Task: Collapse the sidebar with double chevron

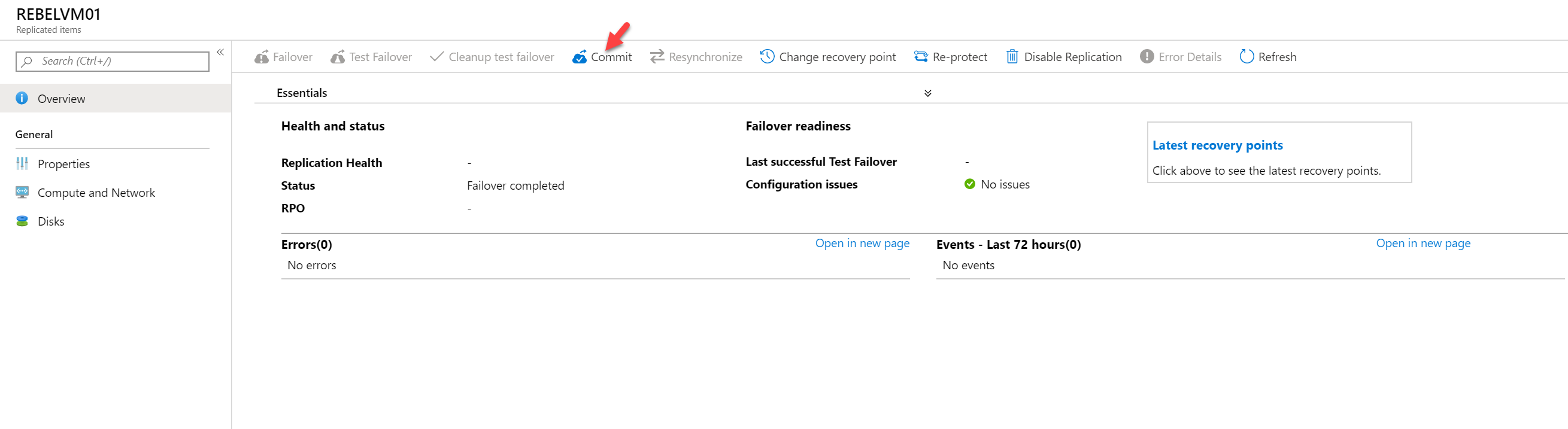Action: [220, 52]
